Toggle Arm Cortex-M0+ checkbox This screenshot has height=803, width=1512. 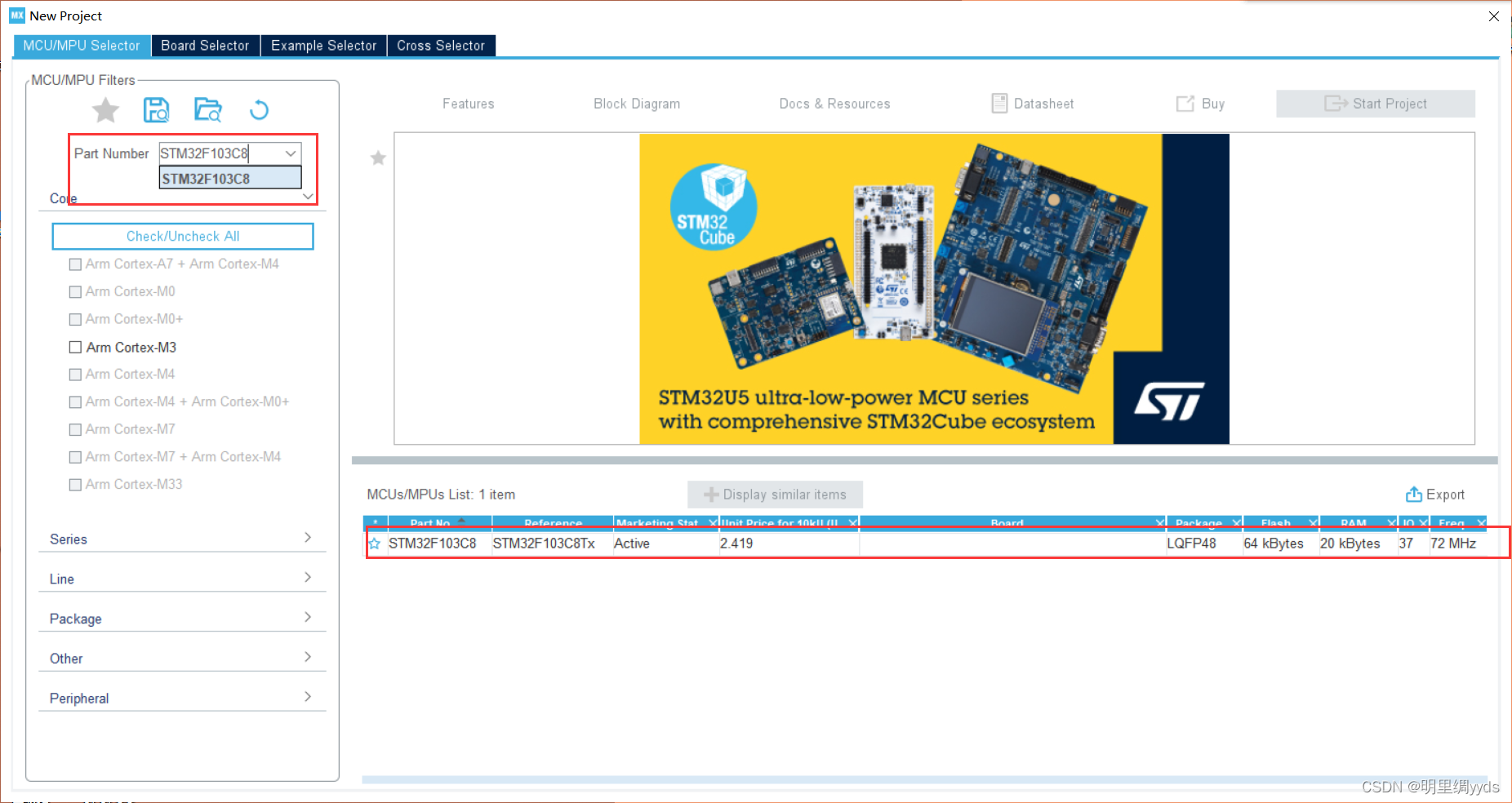(75, 319)
